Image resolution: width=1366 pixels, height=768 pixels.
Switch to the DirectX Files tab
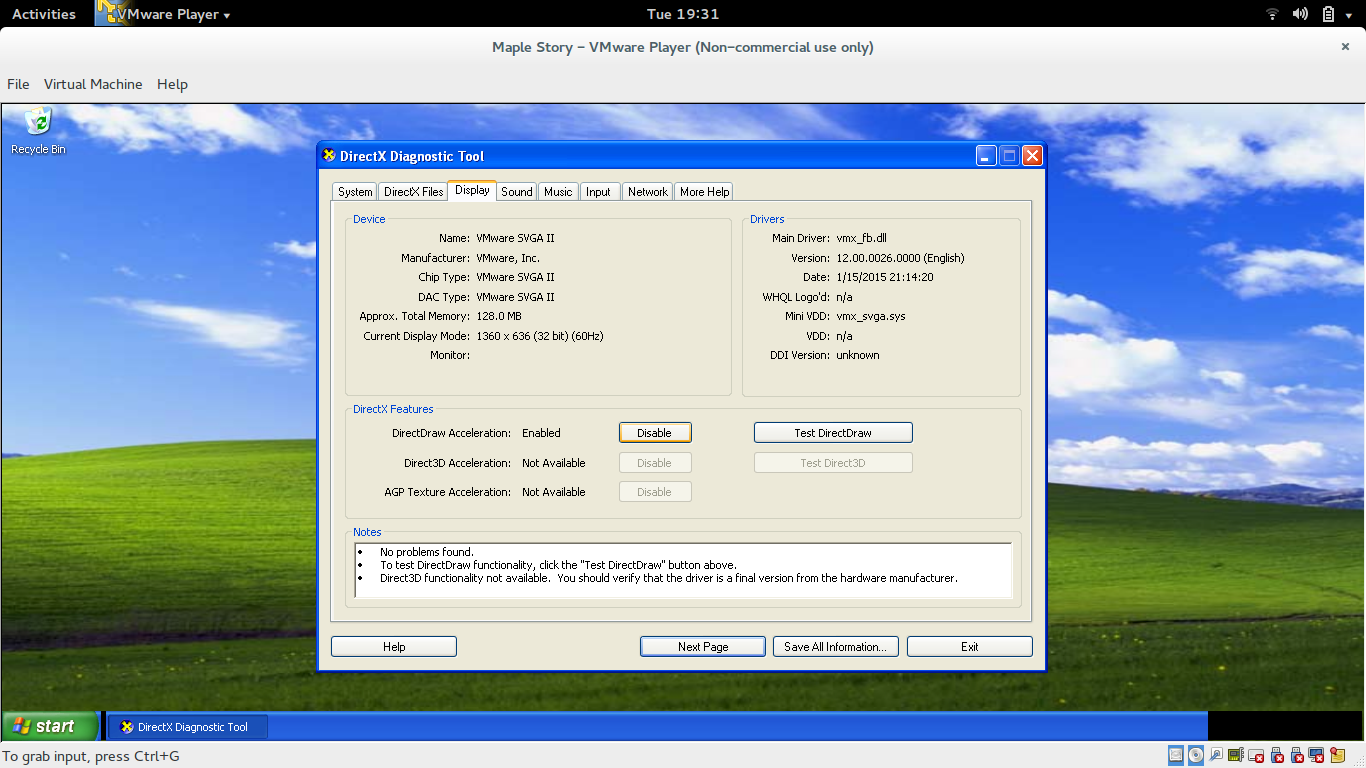coord(413,192)
